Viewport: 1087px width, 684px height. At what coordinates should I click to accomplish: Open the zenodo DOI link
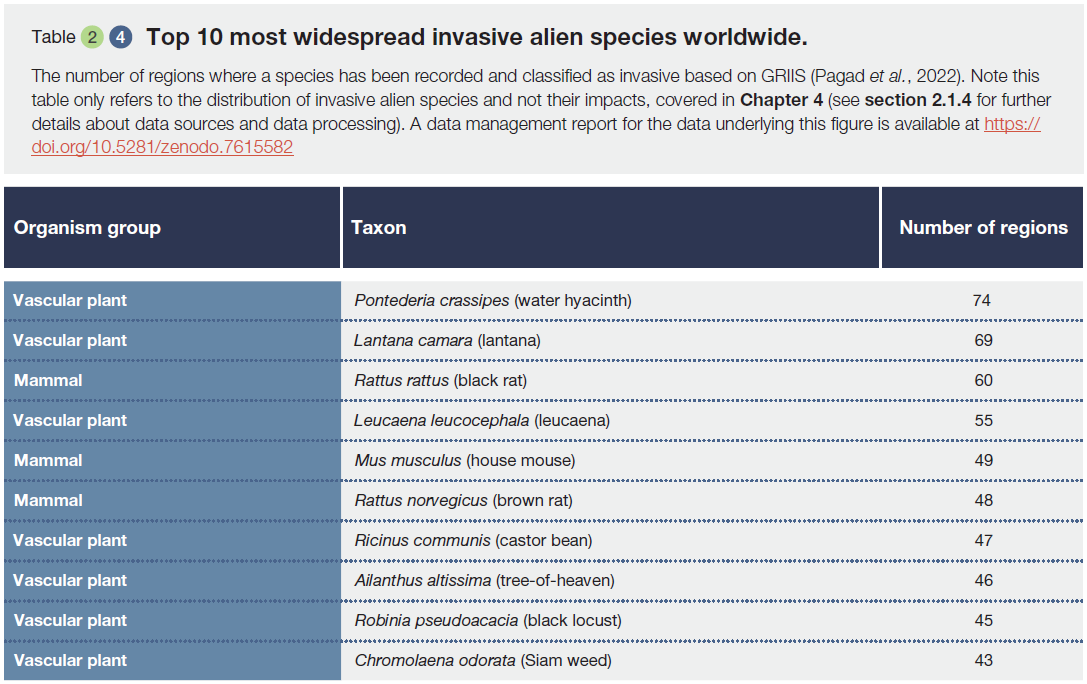(162, 147)
